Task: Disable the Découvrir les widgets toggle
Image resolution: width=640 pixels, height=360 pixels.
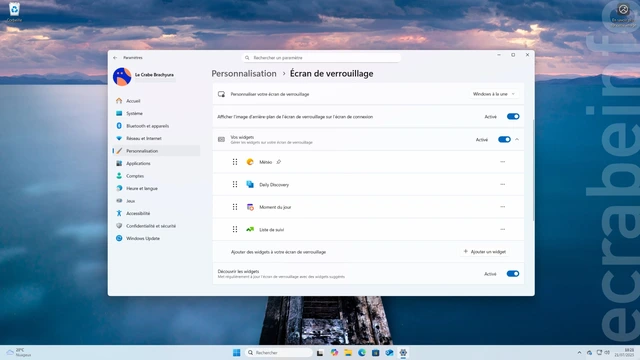Action: click(x=513, y=274)
